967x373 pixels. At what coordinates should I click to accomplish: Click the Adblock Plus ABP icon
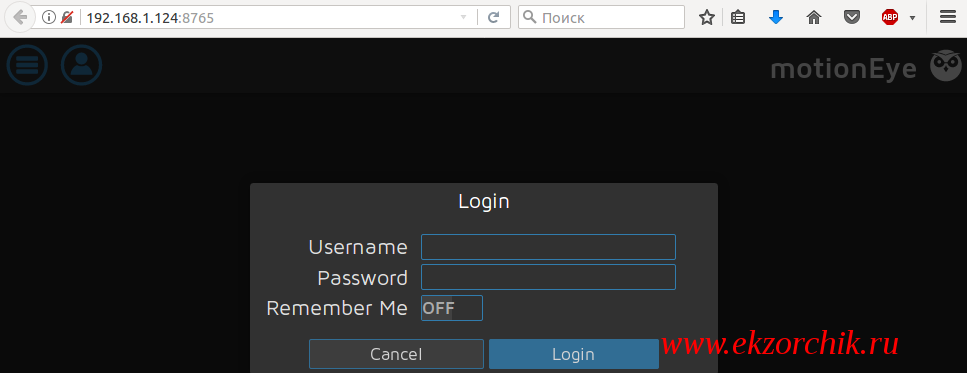889,18
